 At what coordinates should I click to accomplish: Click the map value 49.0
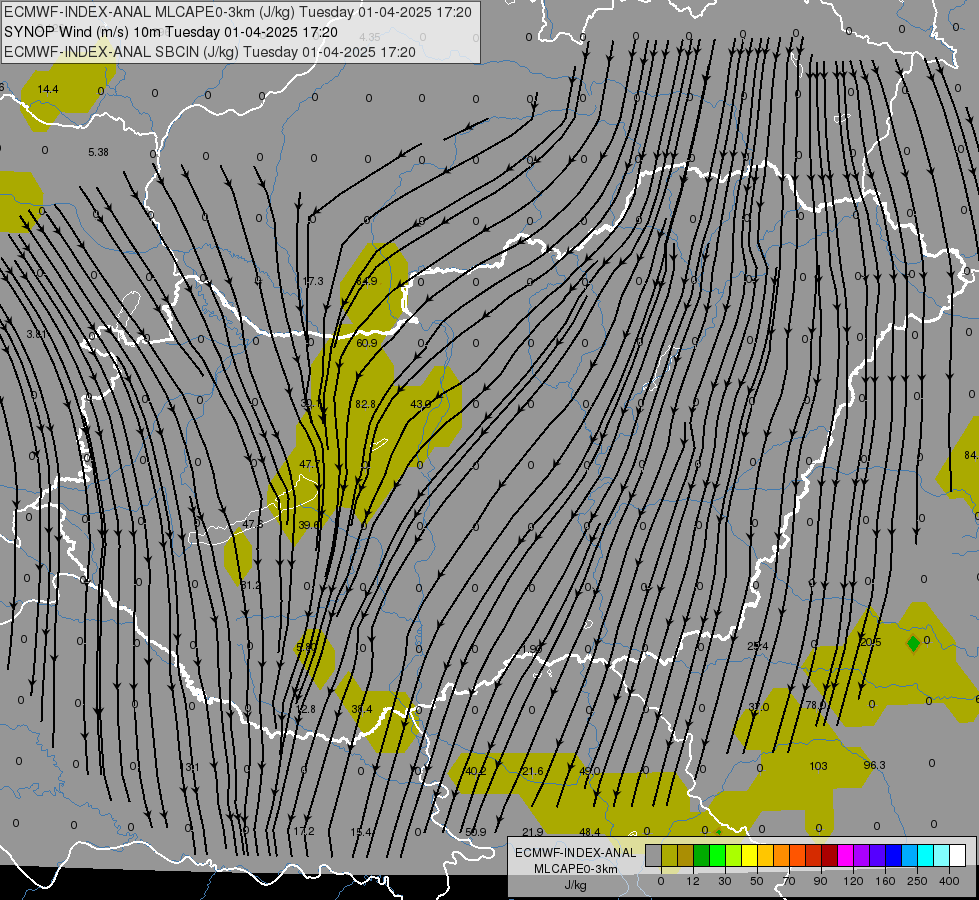tap(589, 771)
